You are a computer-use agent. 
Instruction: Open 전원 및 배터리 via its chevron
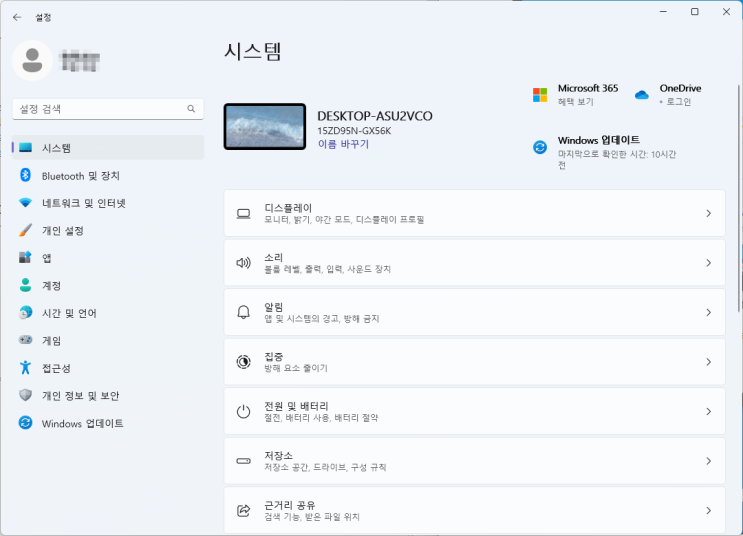point(709,411)
